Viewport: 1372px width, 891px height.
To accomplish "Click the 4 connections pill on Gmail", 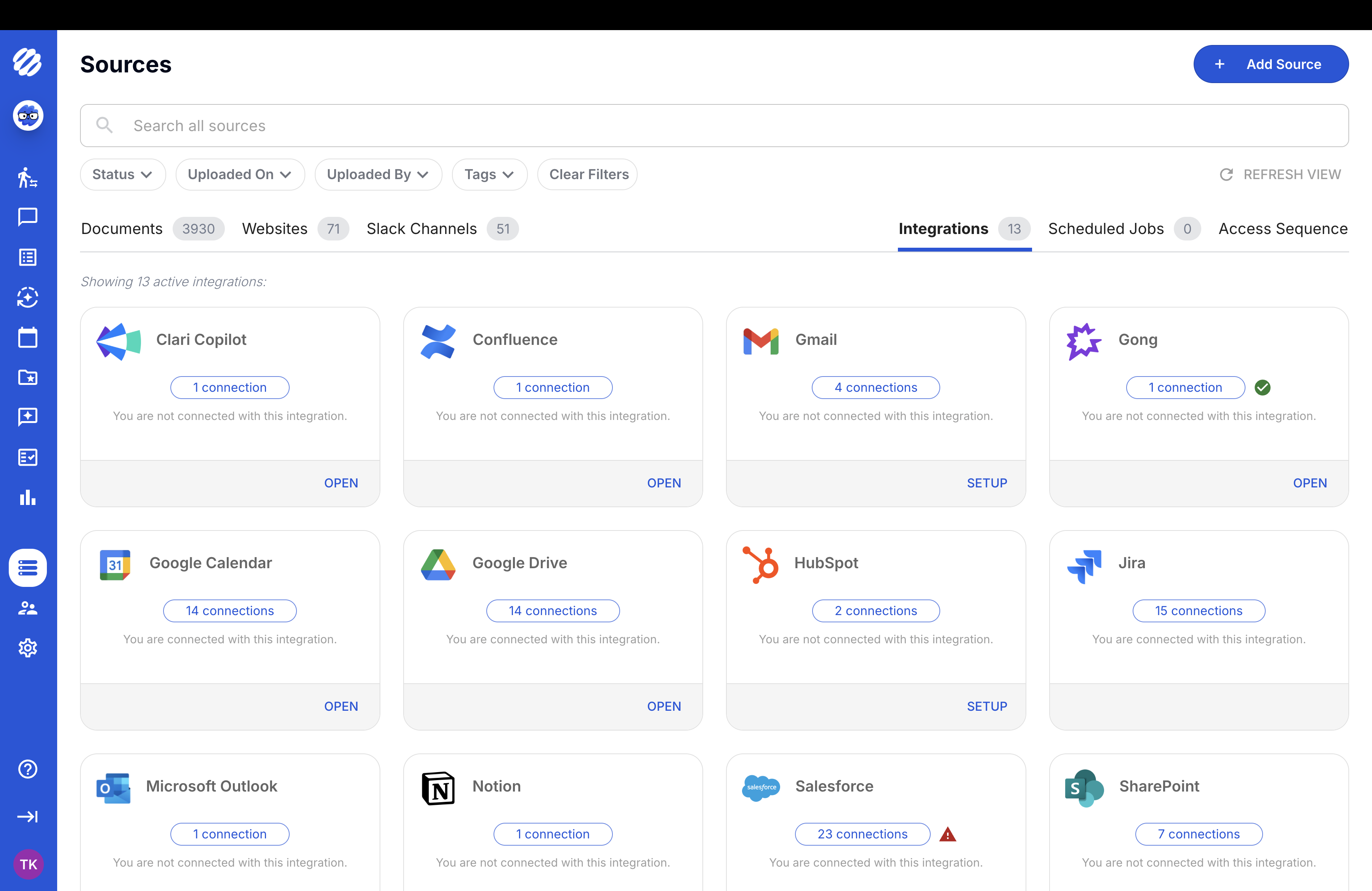I will tap(876, 387).
